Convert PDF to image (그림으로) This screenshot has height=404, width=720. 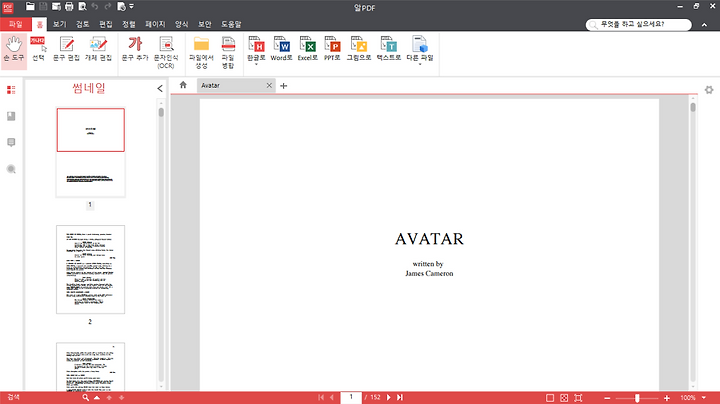tap(359, 49)
